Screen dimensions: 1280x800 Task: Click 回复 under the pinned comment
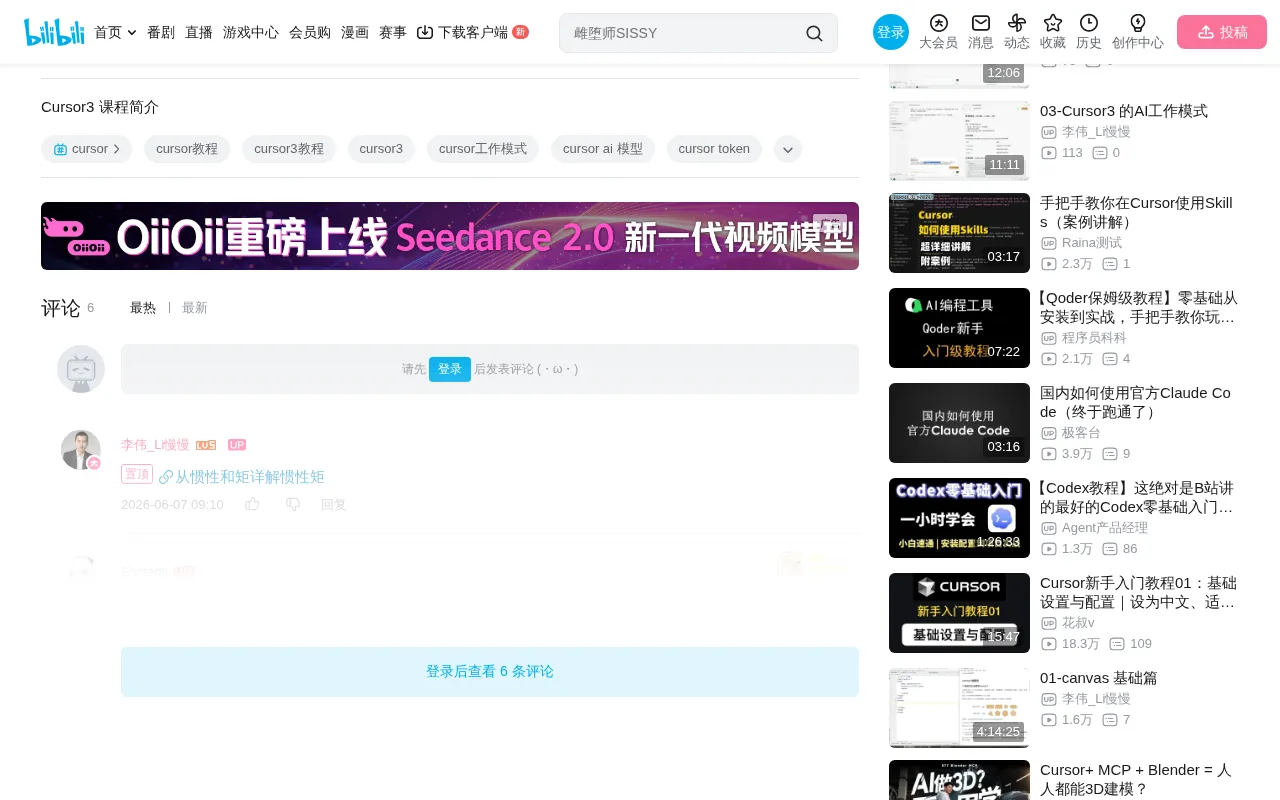click(x=334, y=505)
